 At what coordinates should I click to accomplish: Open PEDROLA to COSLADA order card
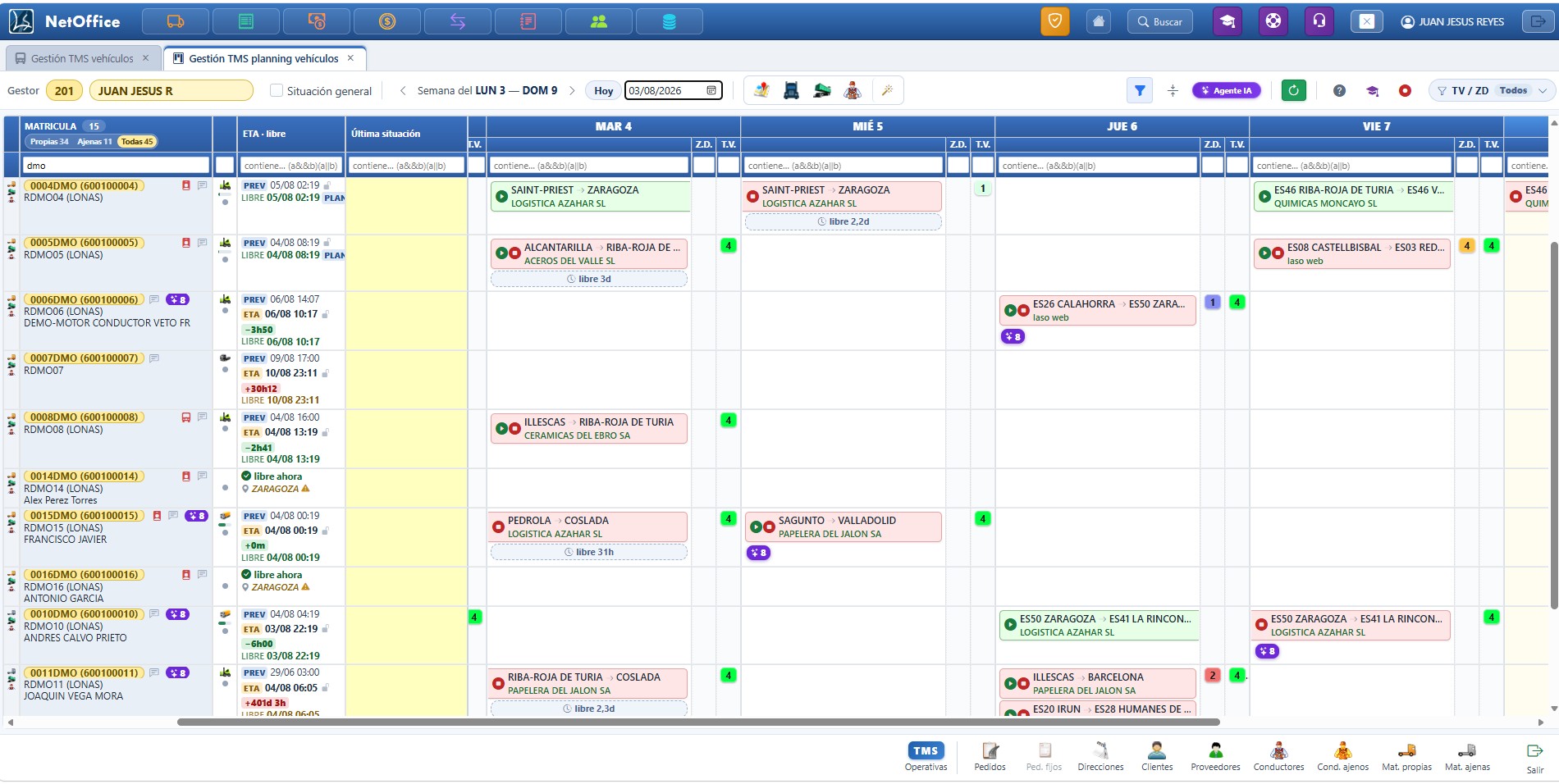pos(589,526)
